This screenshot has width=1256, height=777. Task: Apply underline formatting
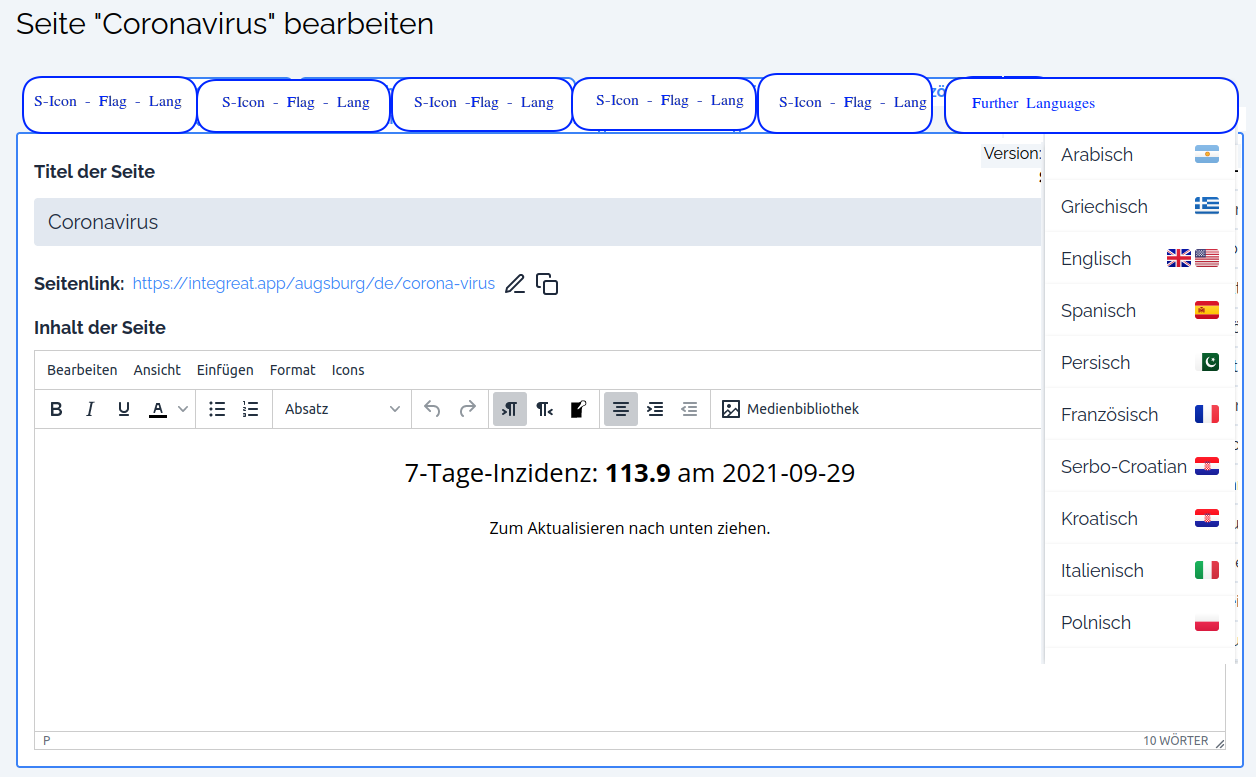[x=123, y=409]
